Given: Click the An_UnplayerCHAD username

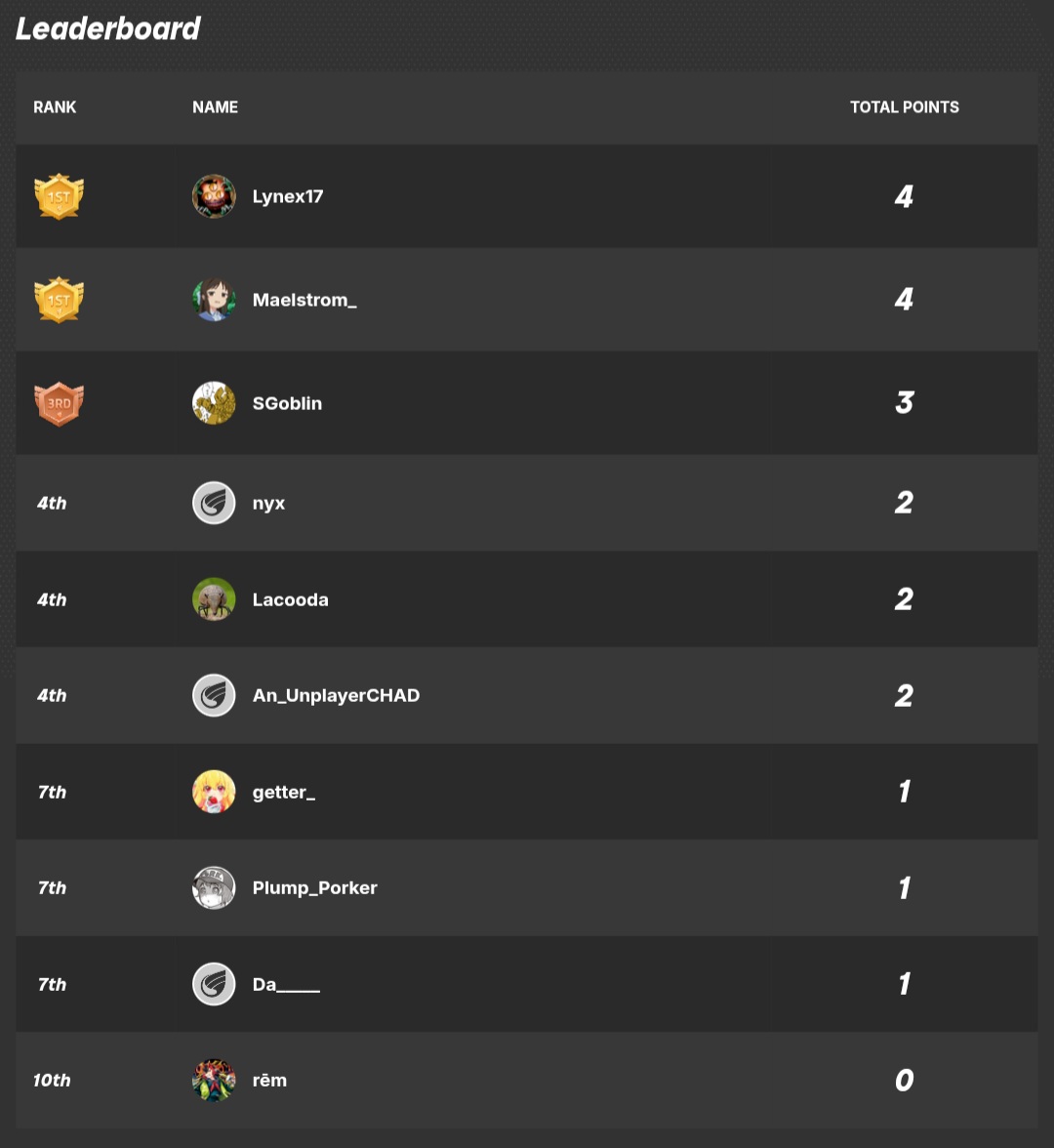Looking at the screenshot, I should (x=336, y=695).
